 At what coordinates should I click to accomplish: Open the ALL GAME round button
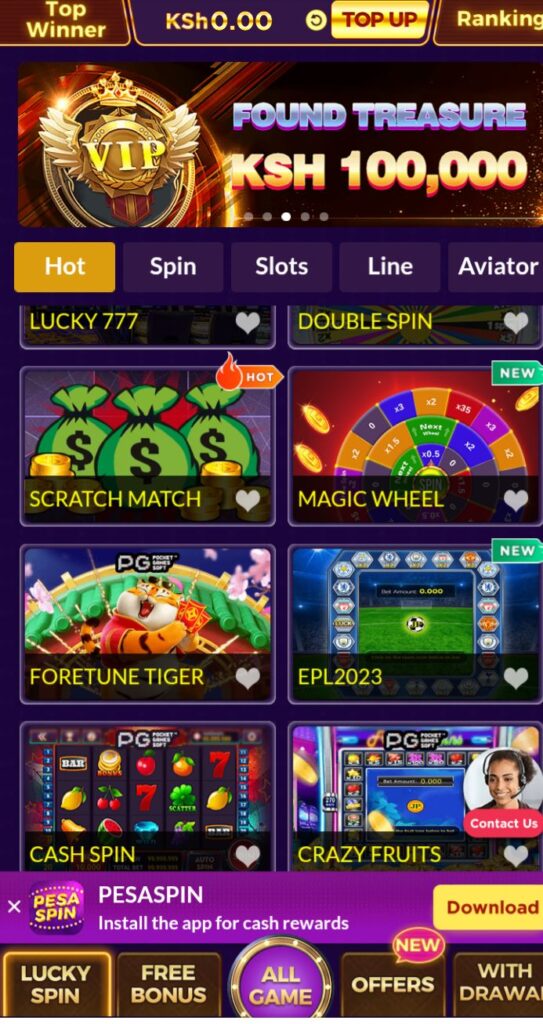coord(280,985)
